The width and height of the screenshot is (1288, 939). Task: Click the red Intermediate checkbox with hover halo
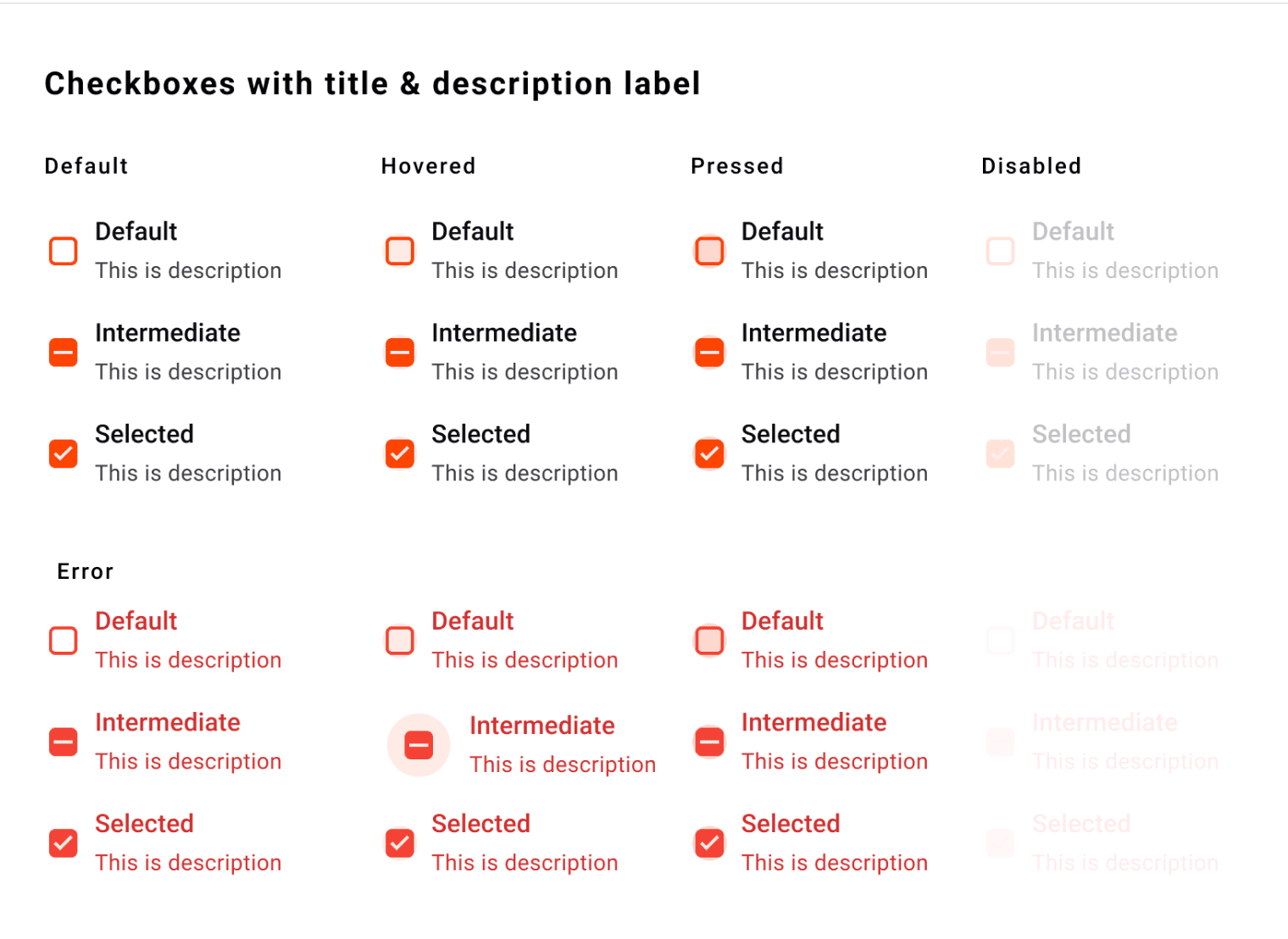click(x=419, y=745)
